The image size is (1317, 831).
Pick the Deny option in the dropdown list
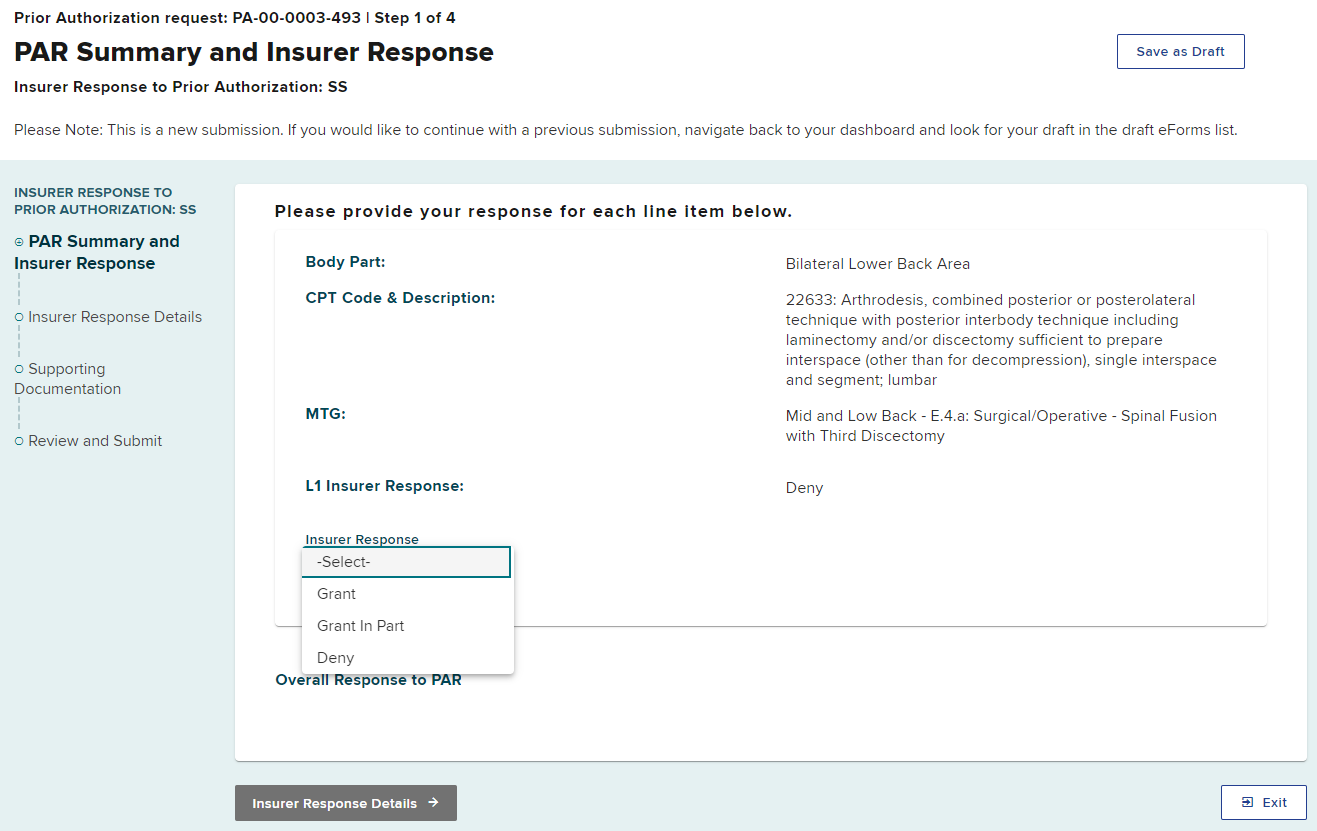point(336,658)
